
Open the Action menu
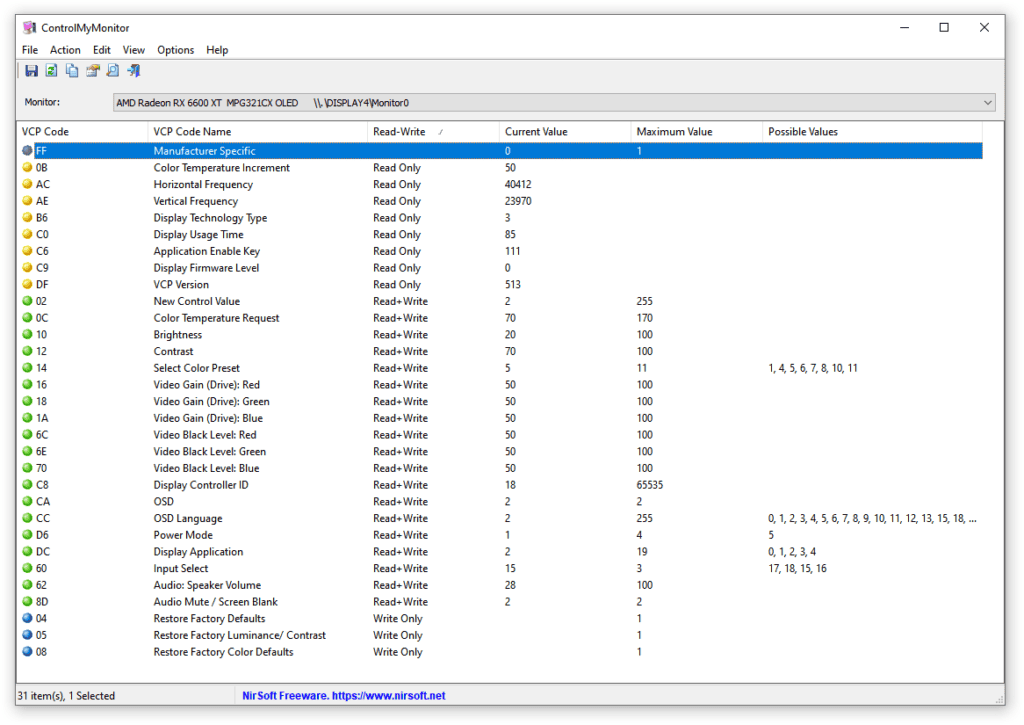pos(65,50)
